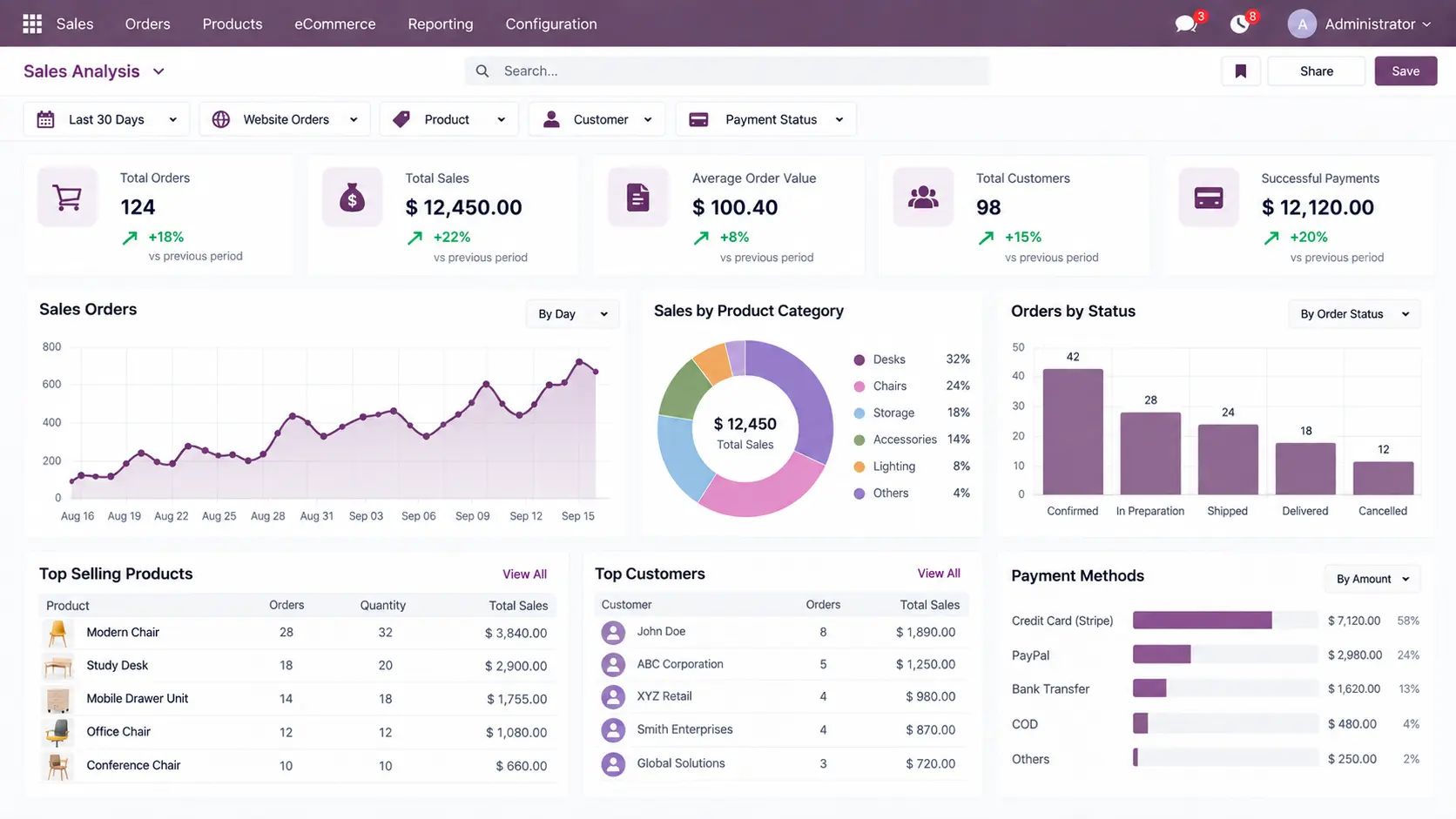Click the calendar icon in date filter

[x=46, y=120]
